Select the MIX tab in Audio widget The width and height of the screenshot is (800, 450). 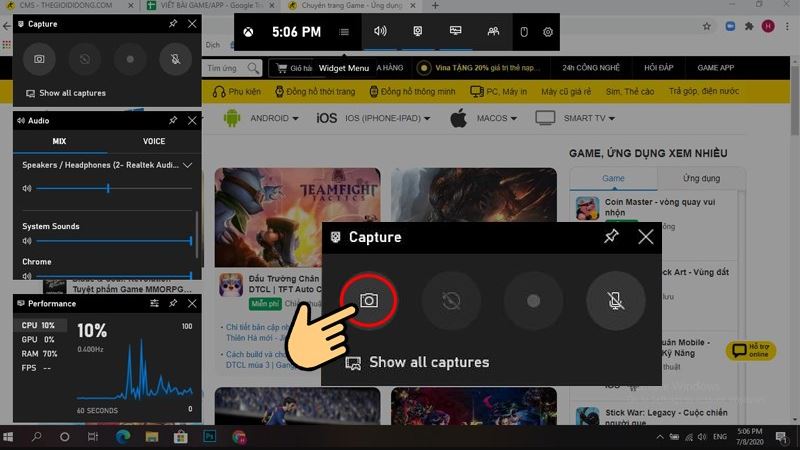pyautogui.click(x=59, y=142)
